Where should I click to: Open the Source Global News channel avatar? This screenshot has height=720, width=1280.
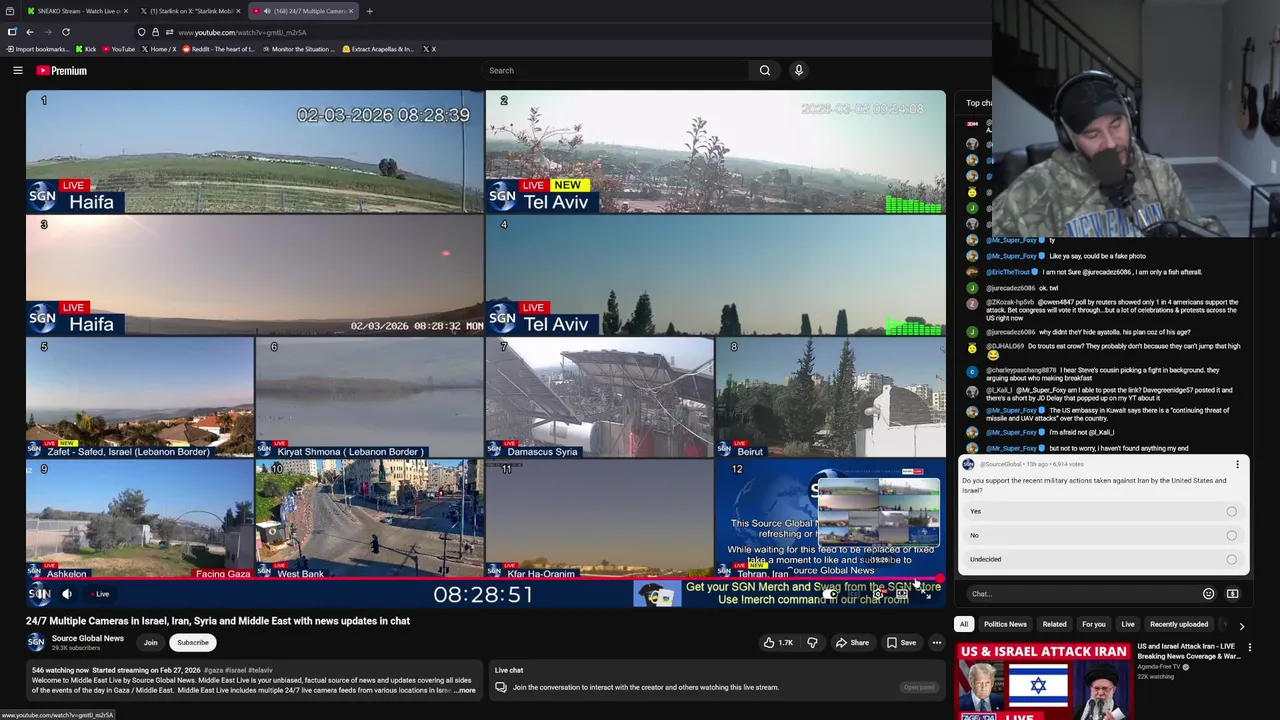pos(36,642)
